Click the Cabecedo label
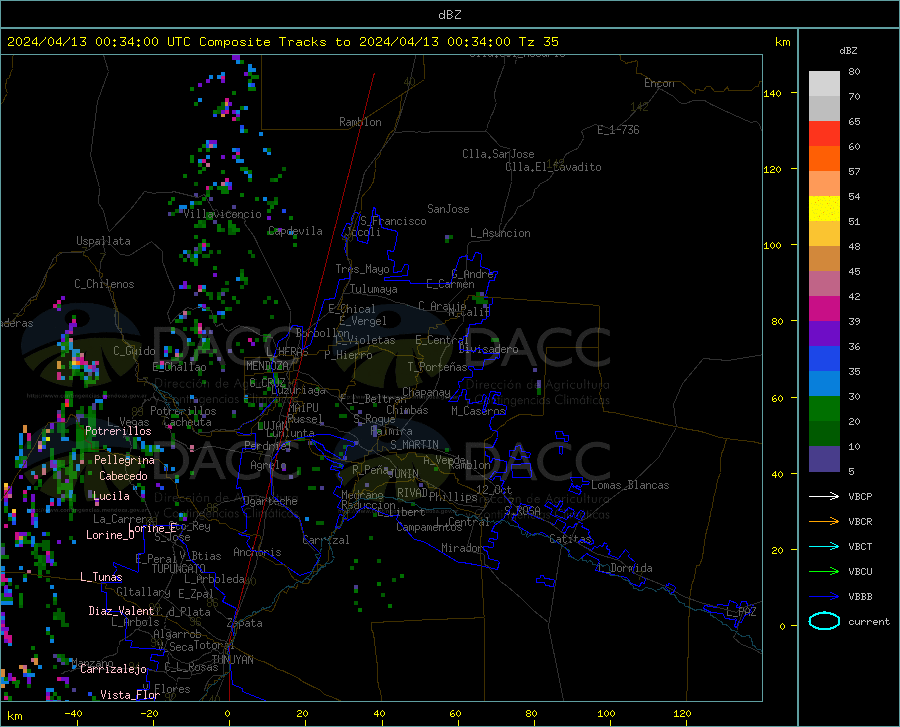 [123, 476]
